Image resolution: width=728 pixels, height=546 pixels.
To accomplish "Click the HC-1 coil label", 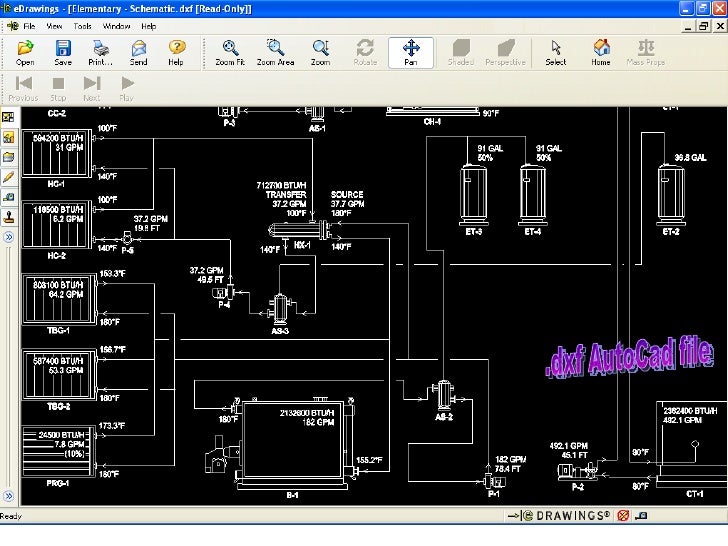I will click(56, 184).
